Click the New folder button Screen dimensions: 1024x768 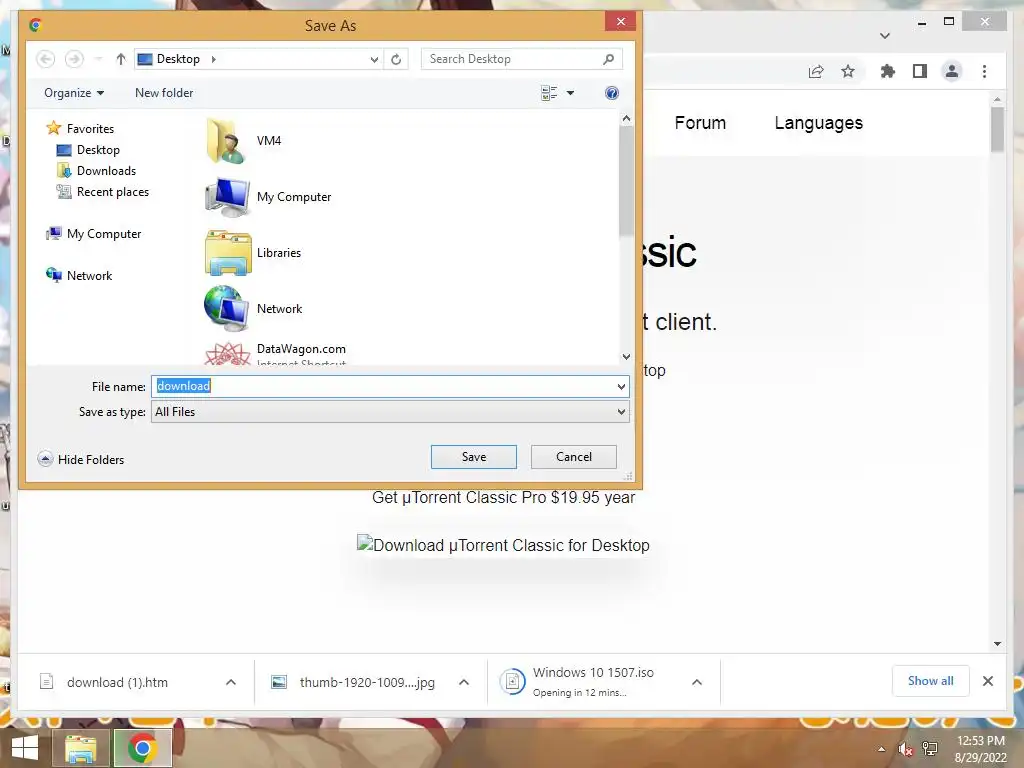pyautogui.click(x=164, y=93)
